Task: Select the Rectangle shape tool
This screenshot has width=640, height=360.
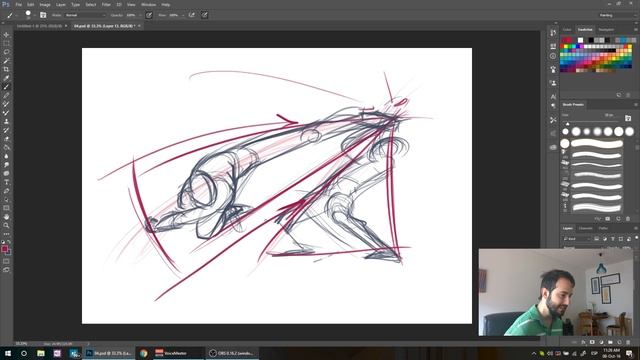Action: [x=6, y=208]
